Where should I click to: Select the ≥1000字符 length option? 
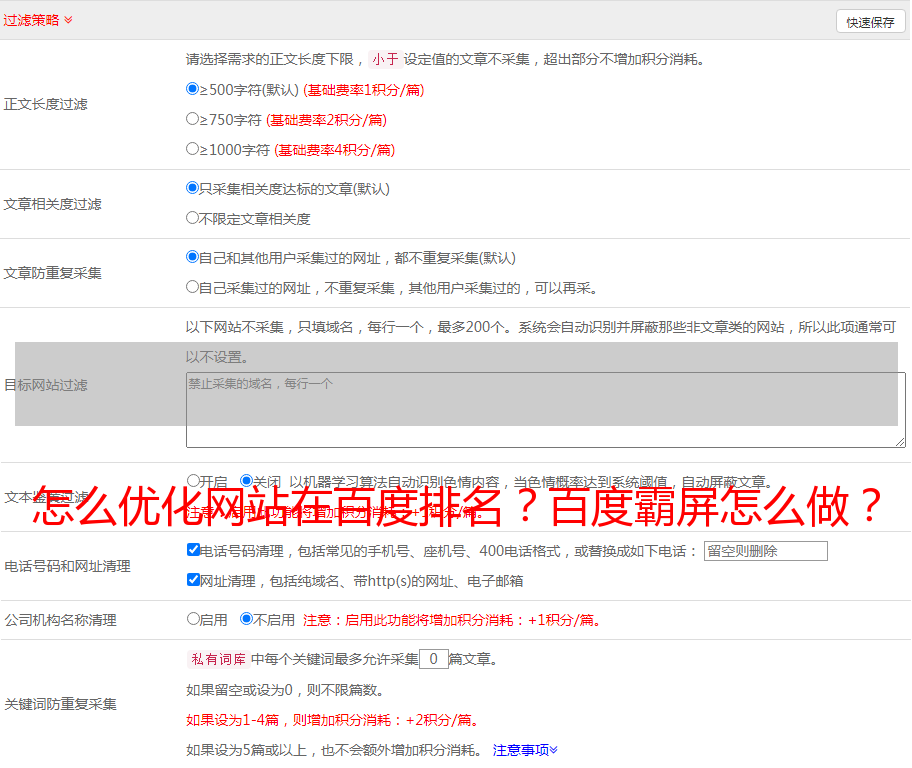point(193,149)
